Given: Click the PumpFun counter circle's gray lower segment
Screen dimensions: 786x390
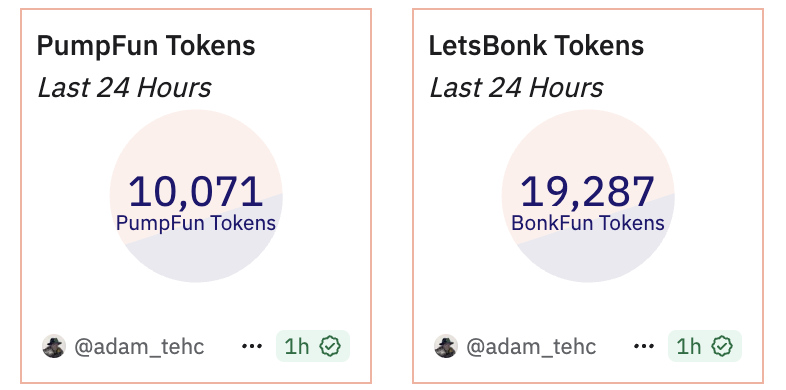Looking at the screenshot, I should (201, 258).
